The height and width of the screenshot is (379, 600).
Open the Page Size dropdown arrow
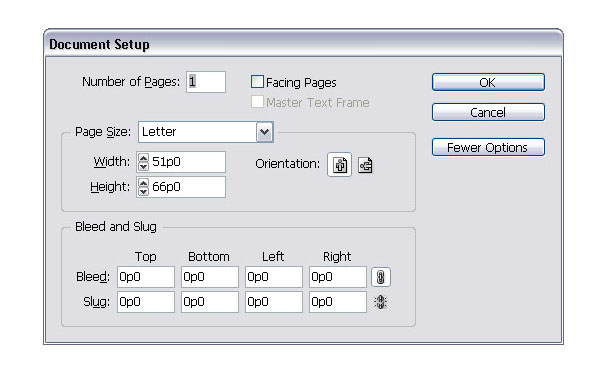pyautogui.click(x=264, y=132)
